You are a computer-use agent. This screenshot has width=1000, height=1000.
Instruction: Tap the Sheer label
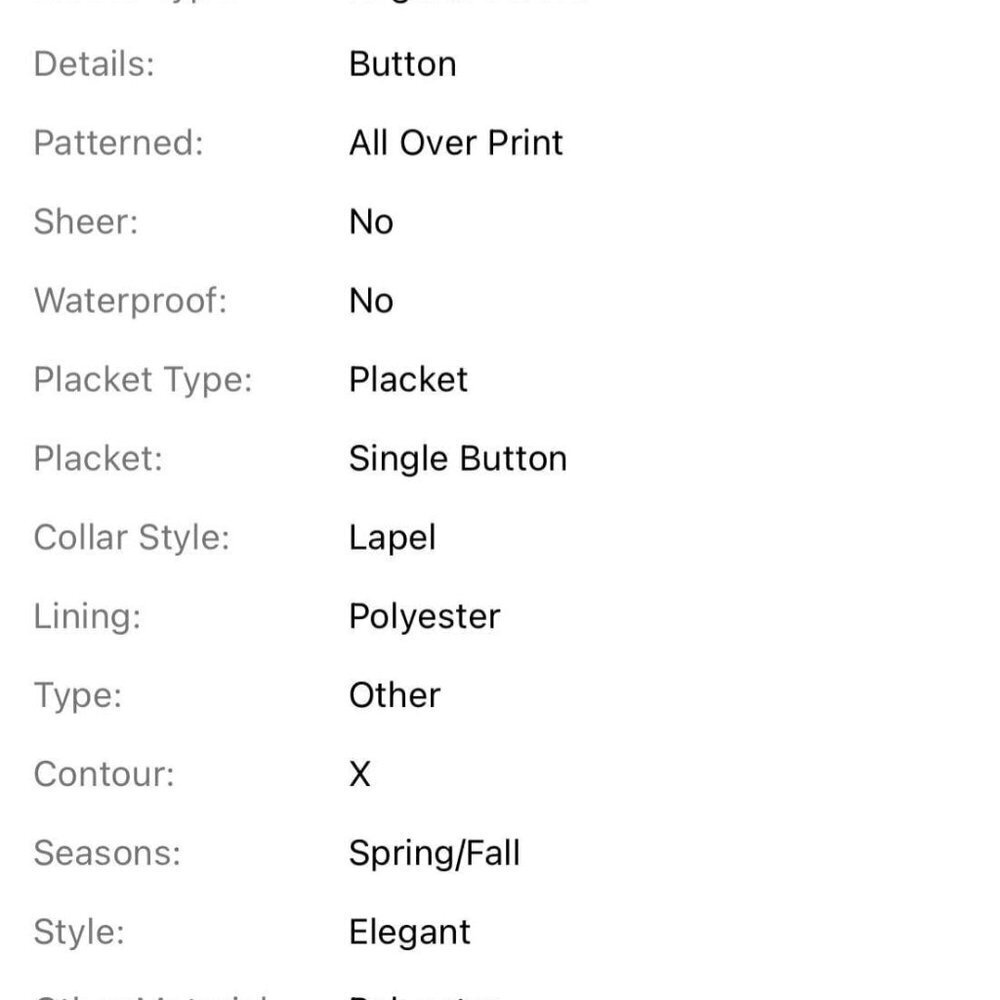85,222
